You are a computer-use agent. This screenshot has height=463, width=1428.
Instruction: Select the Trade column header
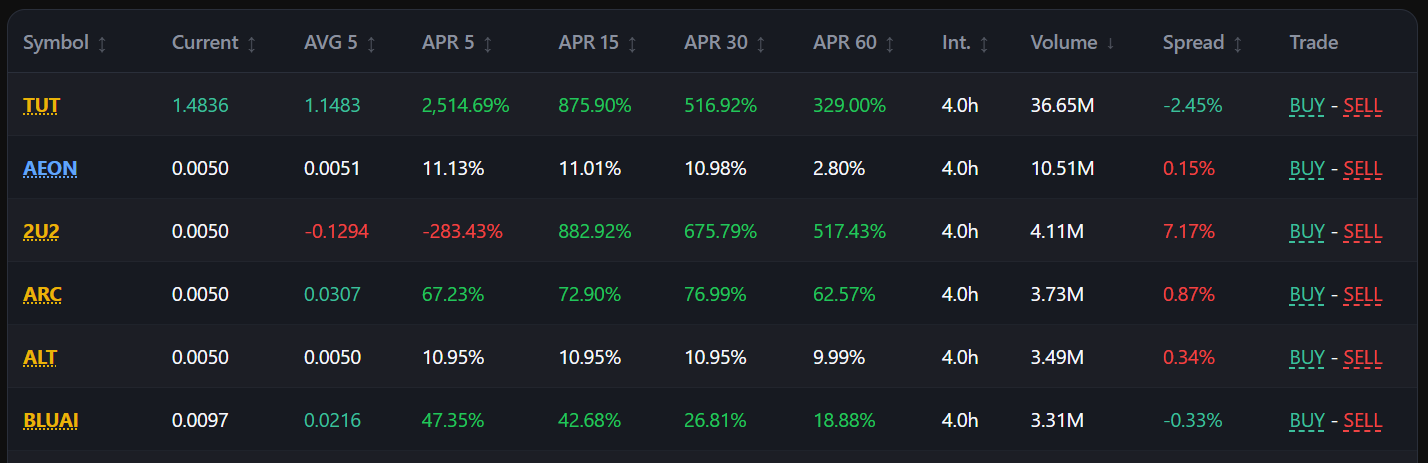pyautogui.click(x=1313, y=43)
